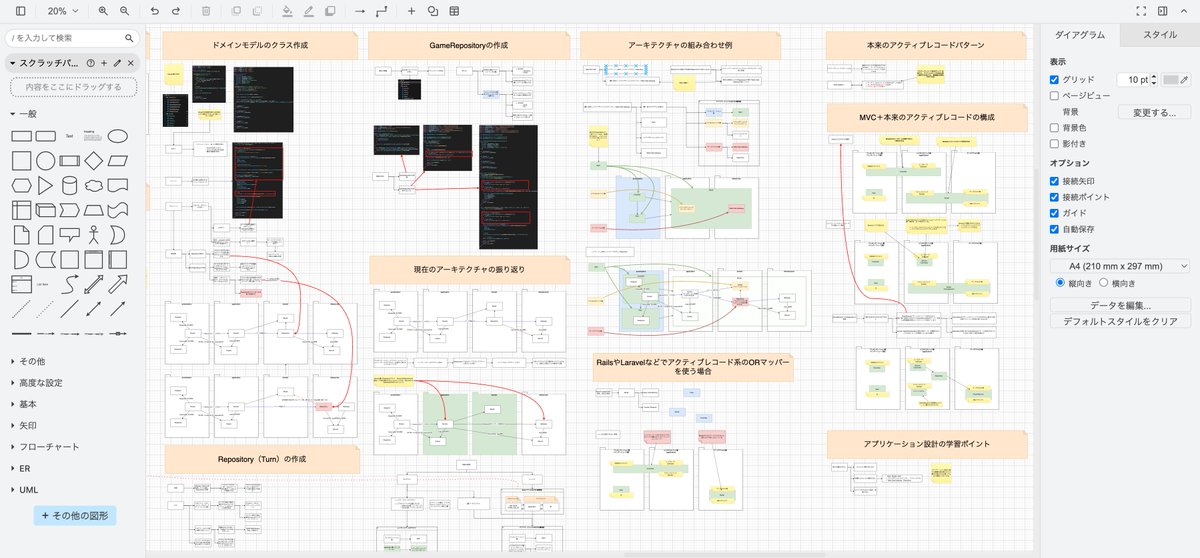This screenshot has width=1200, height=558.
Task: Expand the その他 shapes section
Action: [28, 361]
